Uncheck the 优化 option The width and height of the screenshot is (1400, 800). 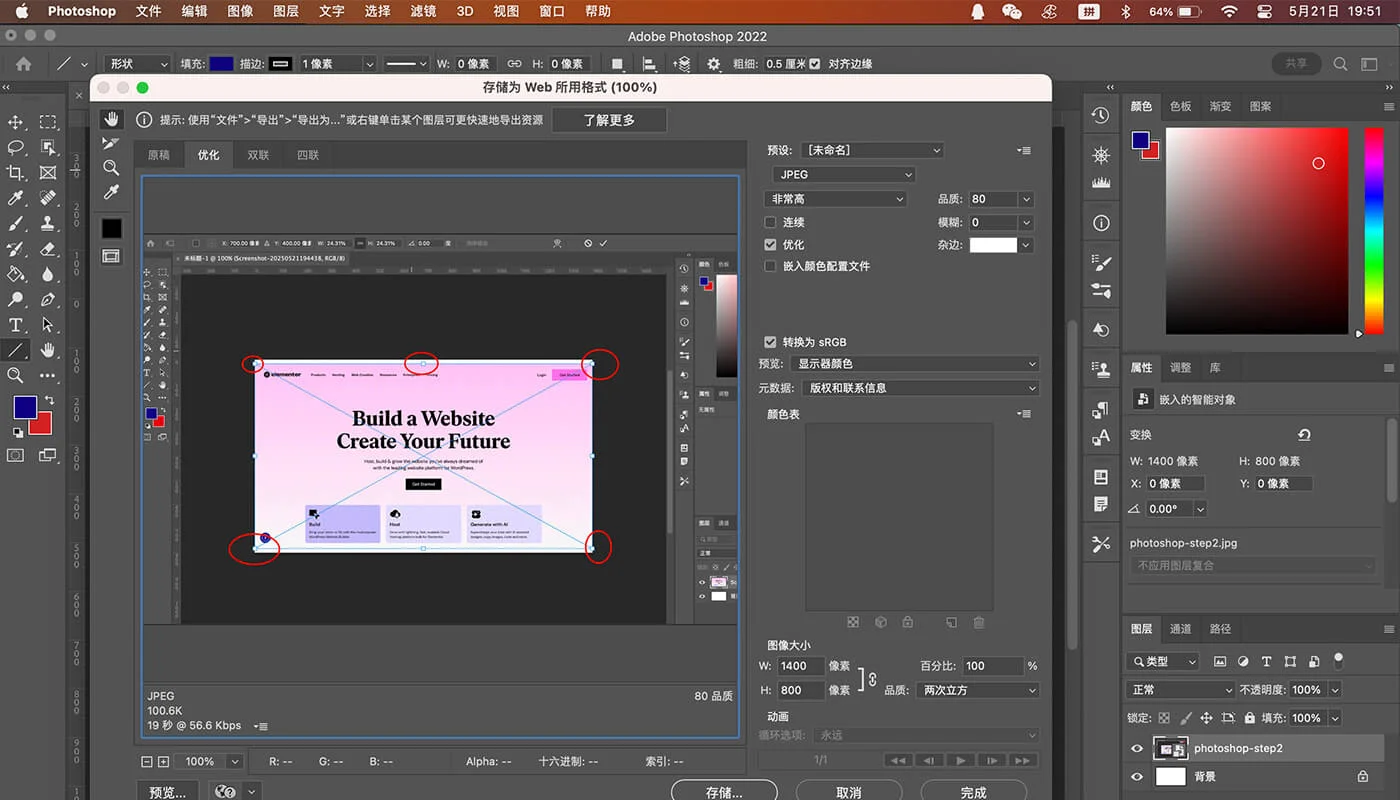pyautogui.click(x=772, y=244)
